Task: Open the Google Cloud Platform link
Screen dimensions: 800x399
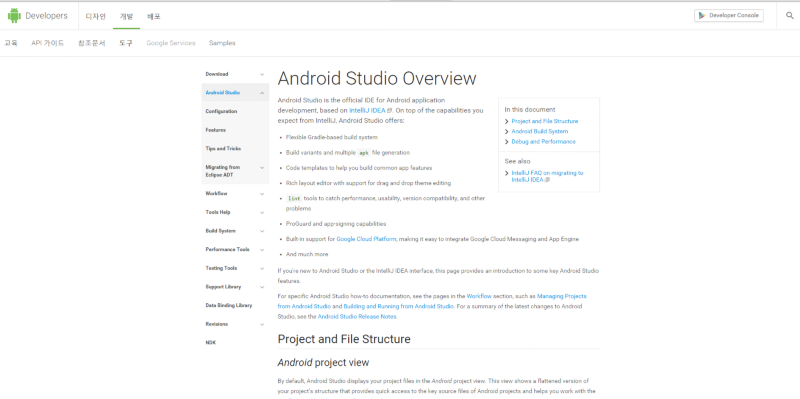Action: tap(366, 239)
